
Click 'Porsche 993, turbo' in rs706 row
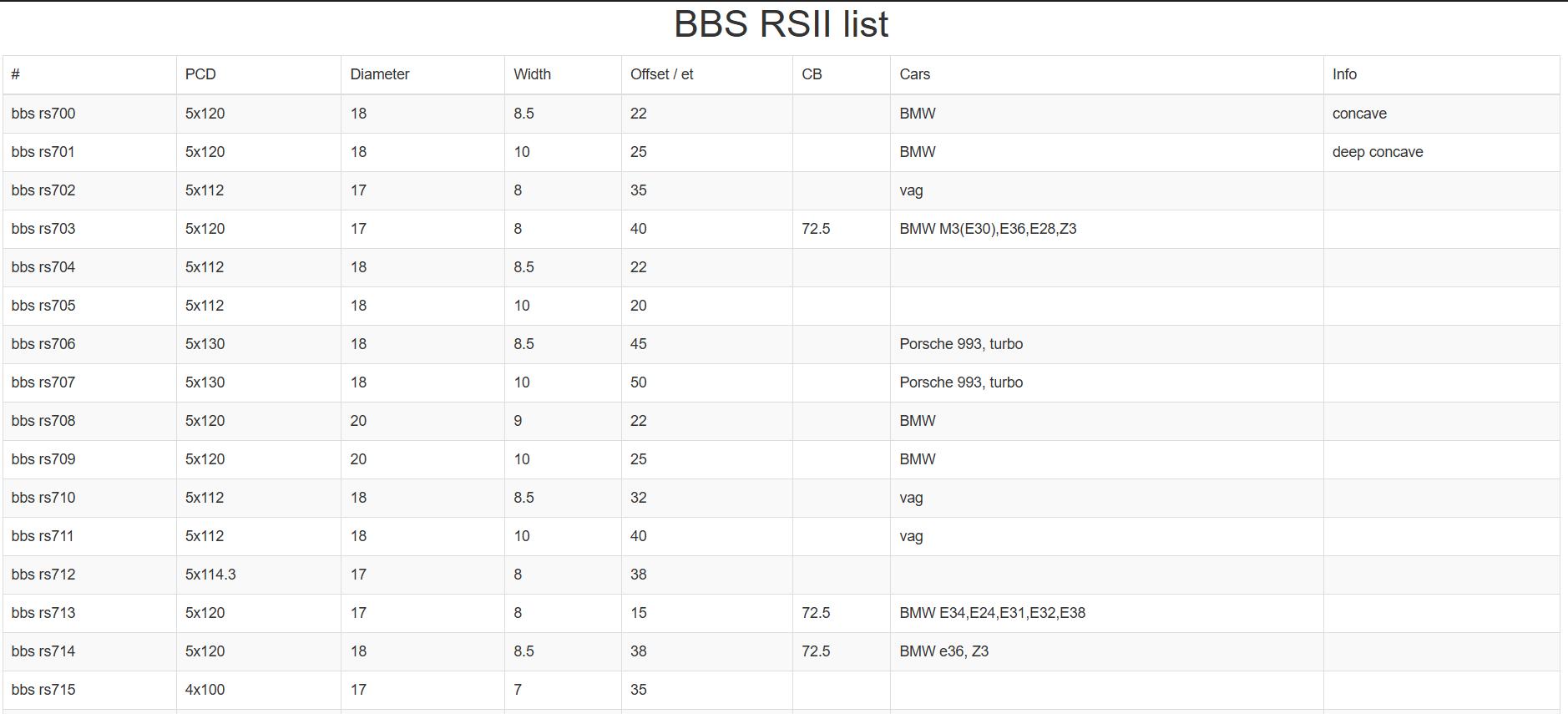(x=1106, y=344)
